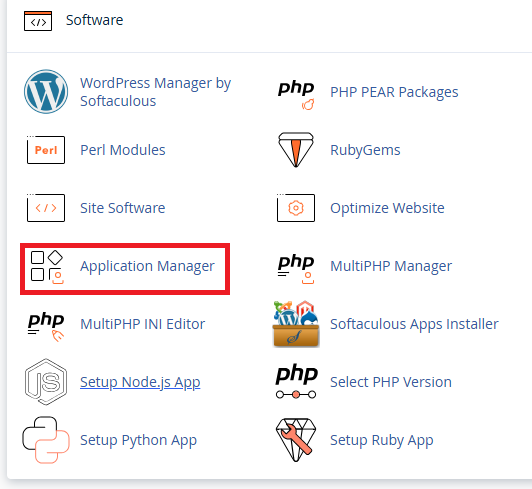The height and width of the screenshot is (489, 532).
Task: Click the Python logo icon
Action: [46, 440]
